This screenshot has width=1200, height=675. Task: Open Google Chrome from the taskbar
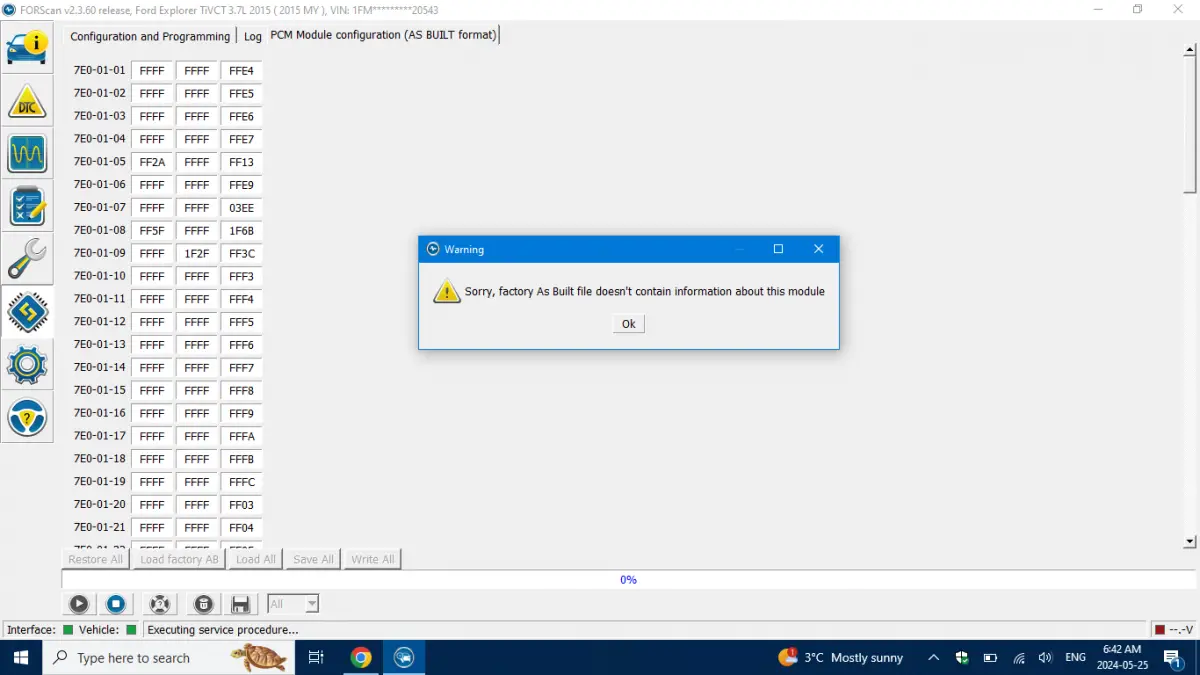[361, 657]
